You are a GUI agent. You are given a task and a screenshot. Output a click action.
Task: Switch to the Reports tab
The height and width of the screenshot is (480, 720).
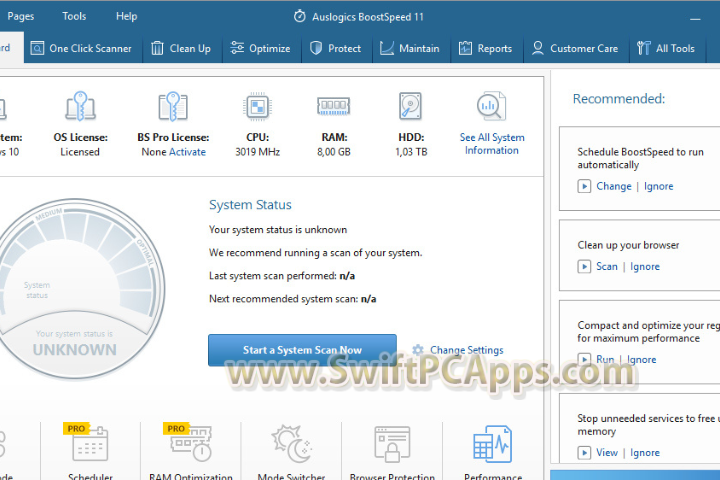(485, 48)
